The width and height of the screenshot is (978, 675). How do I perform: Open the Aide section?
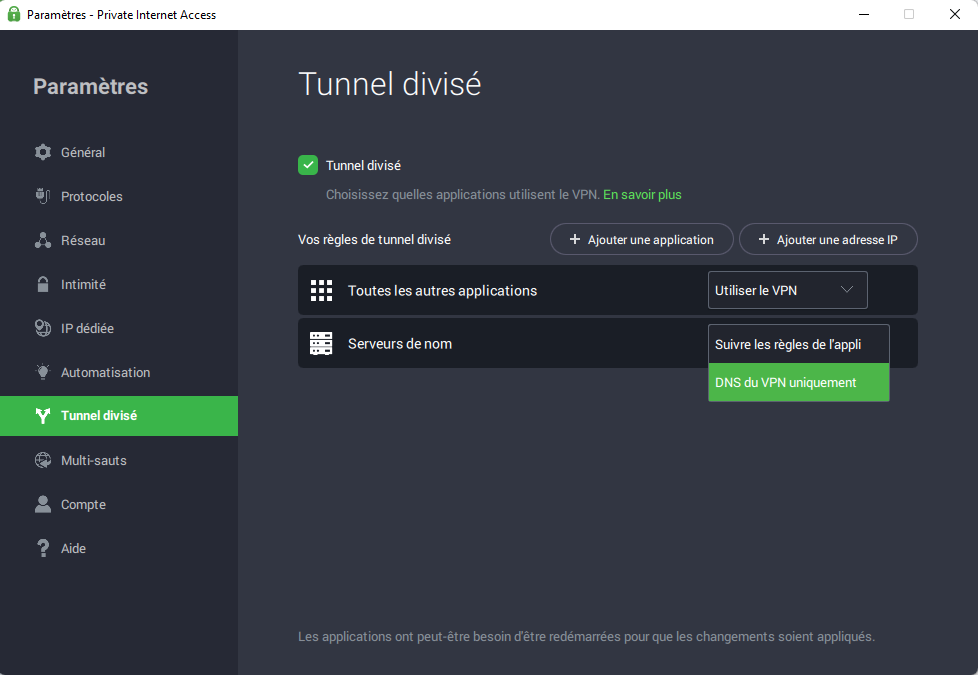(119, 548)
